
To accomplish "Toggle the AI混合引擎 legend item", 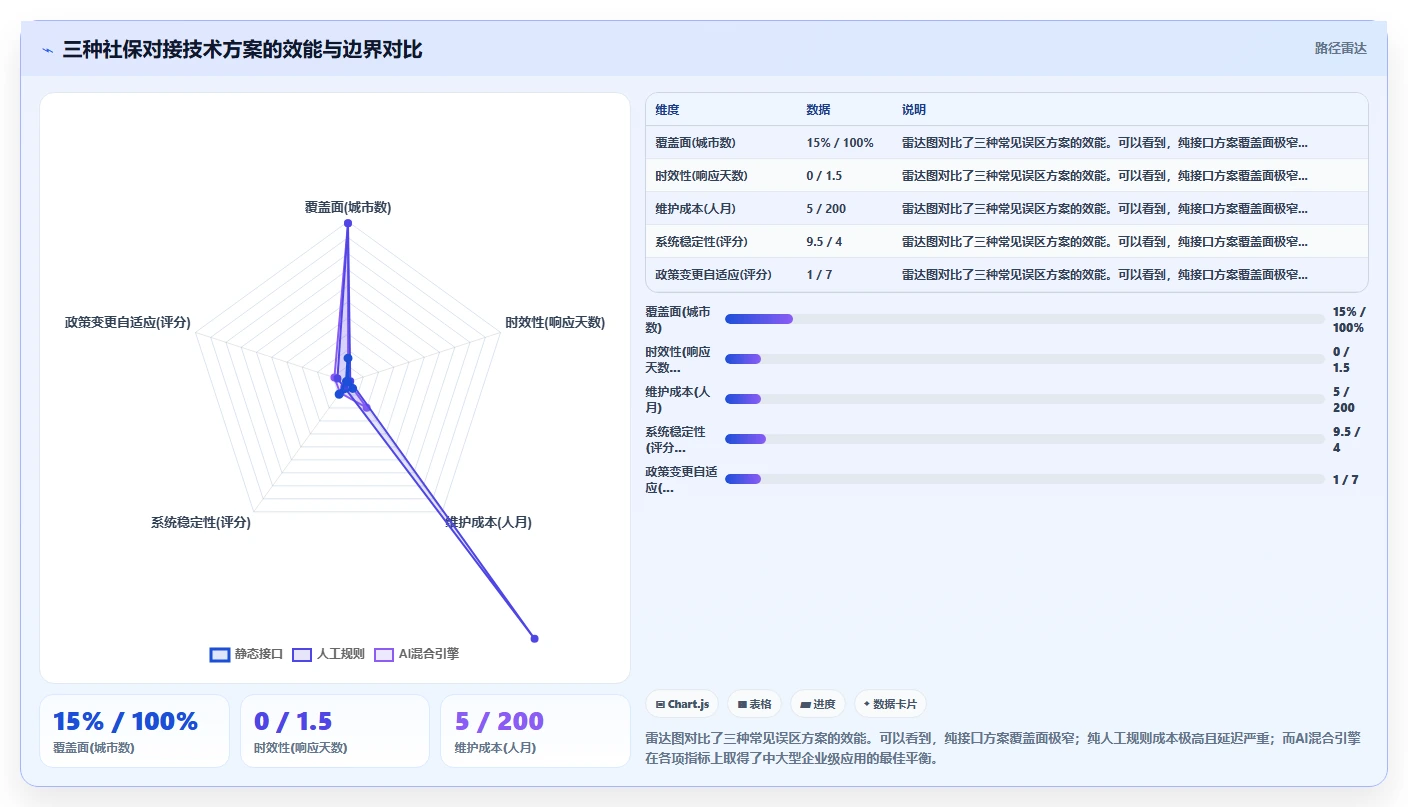I will coord(416,654).
